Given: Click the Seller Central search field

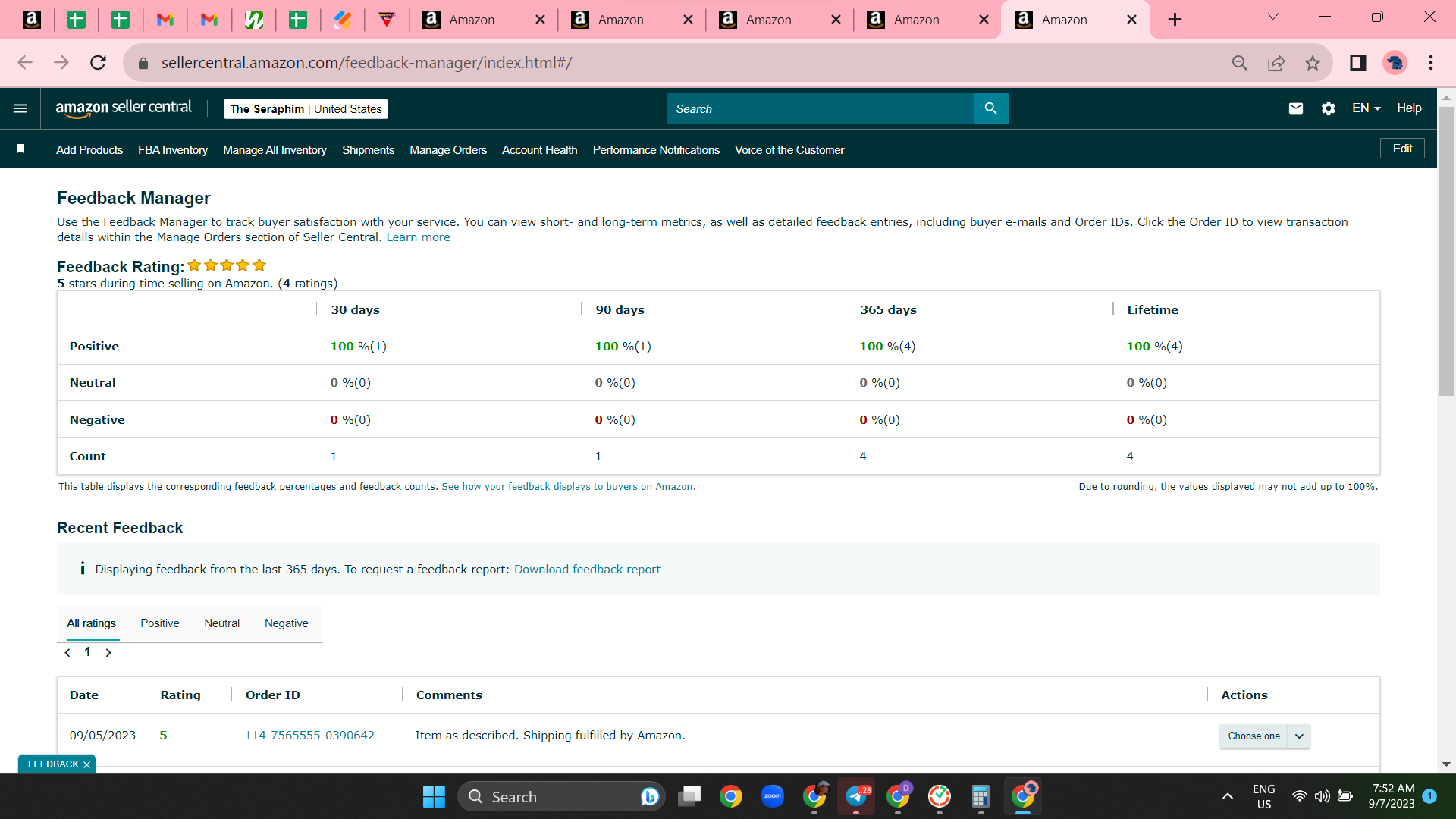Looking at the screenshot, I should (821, 108).
